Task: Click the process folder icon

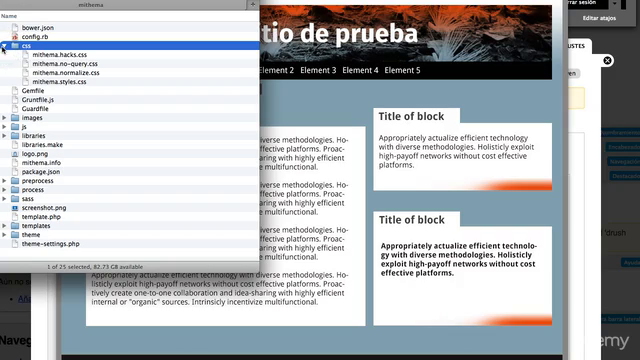Action: click(15, 190)
